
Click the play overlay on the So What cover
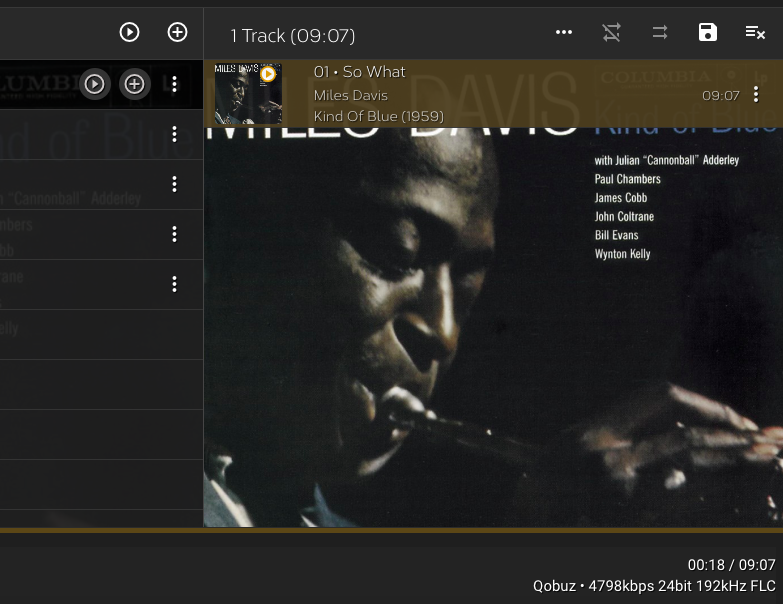[267, 74]
